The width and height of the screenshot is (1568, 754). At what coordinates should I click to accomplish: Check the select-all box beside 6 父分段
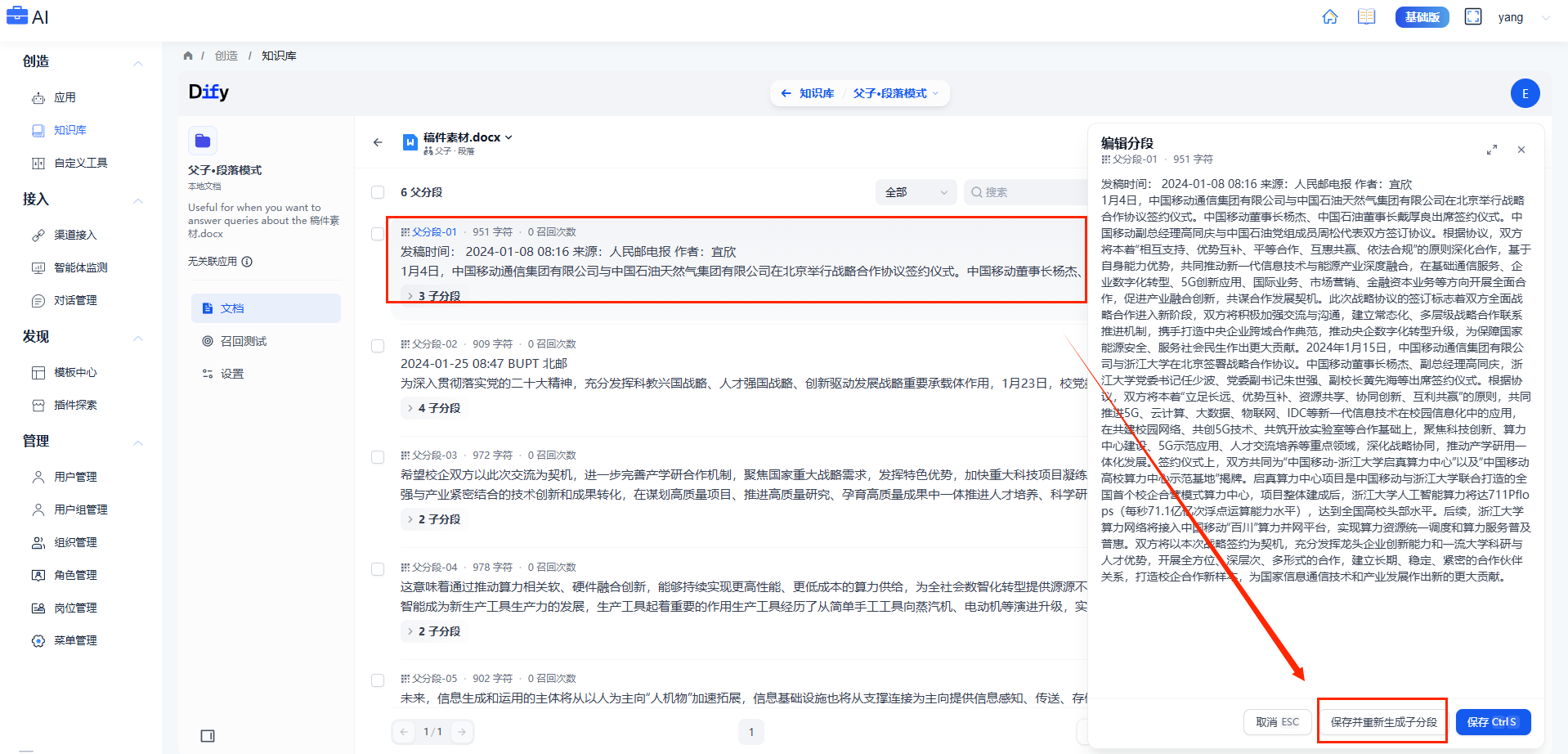tap(378, 192)
